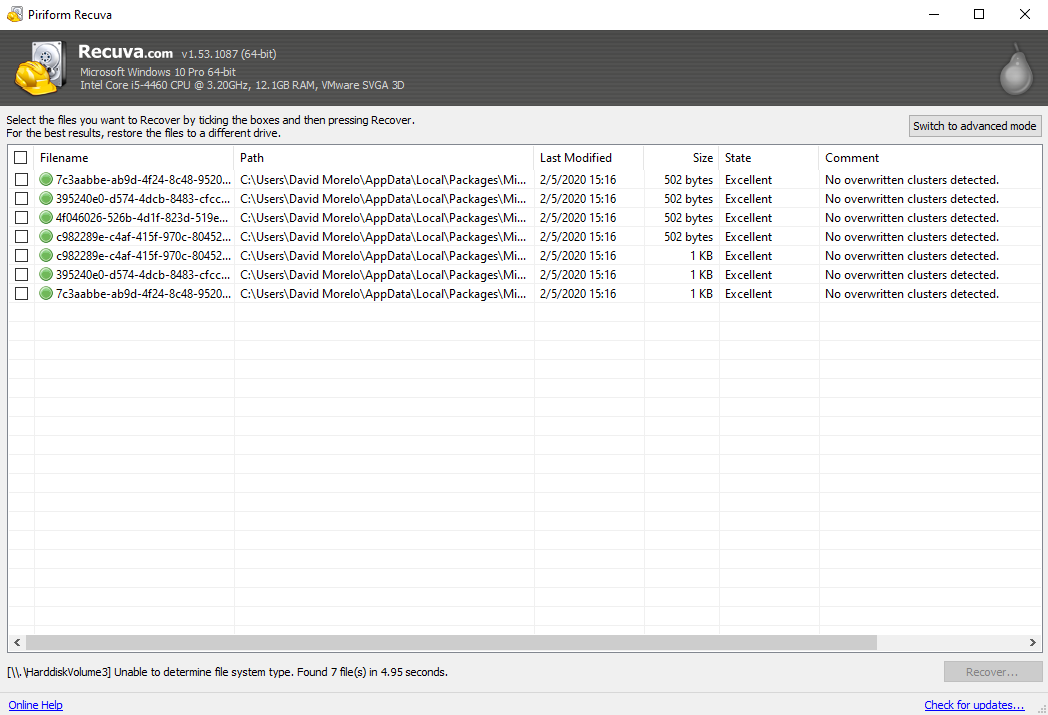Click the green Excellent icon for the 4f046026 file
This screenshot has height=715, width=1048.
[x=46, y=217]
